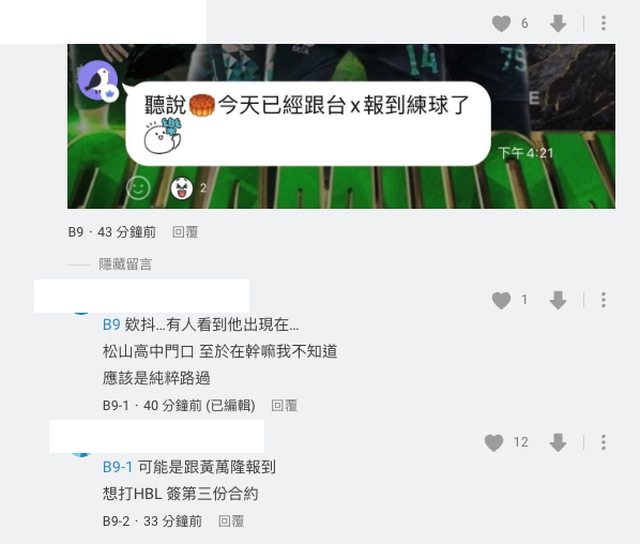Viewport: 640px width, 544px height.
Task: Open the bird avatar in the chat screenshot
Action: 98,80
